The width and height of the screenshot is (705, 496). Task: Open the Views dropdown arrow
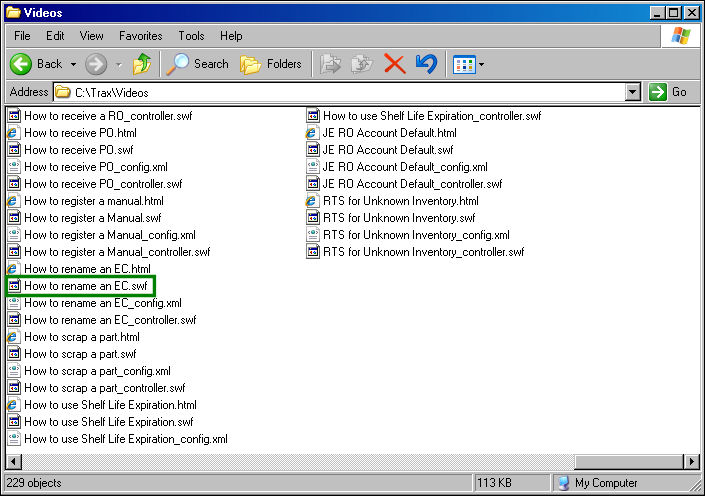point(482,65)
